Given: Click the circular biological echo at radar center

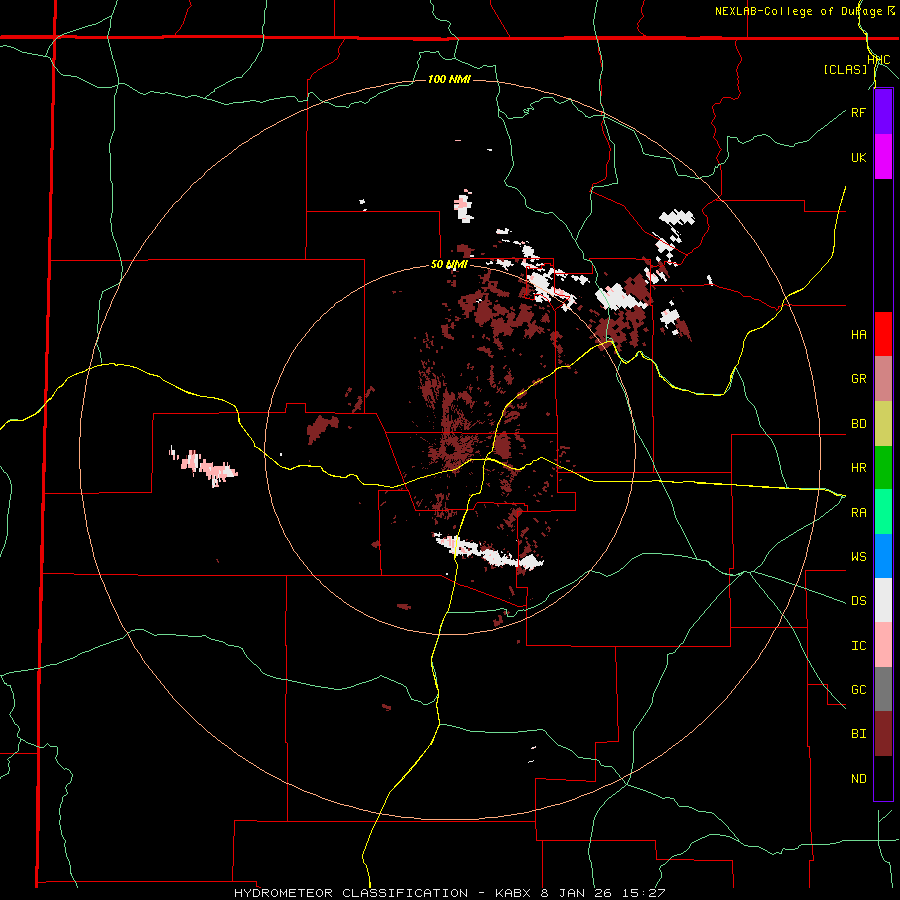Looking at the screenshot, I should pos(453,447).
